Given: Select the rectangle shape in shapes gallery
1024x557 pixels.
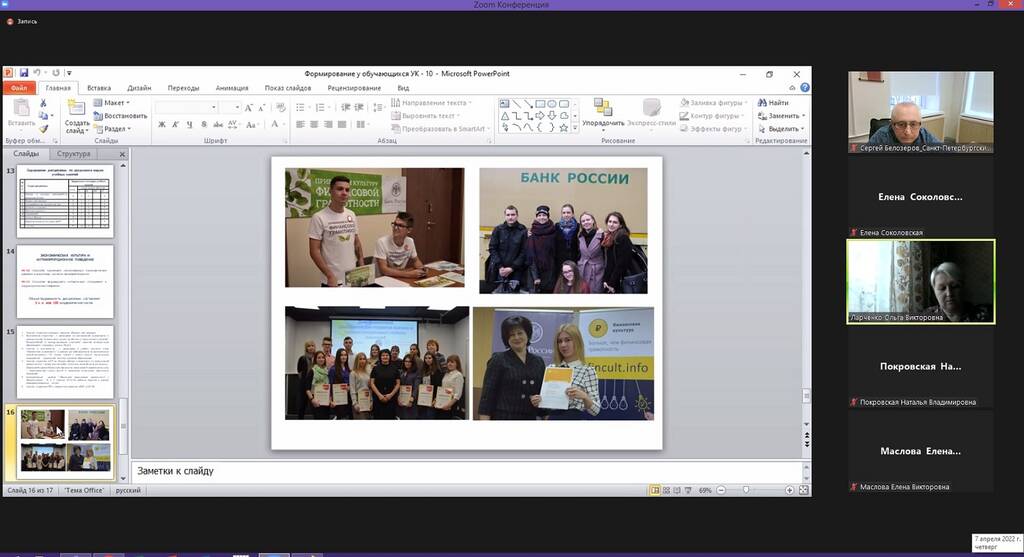Looking at the screenshot, I should [x=540, y=104].
